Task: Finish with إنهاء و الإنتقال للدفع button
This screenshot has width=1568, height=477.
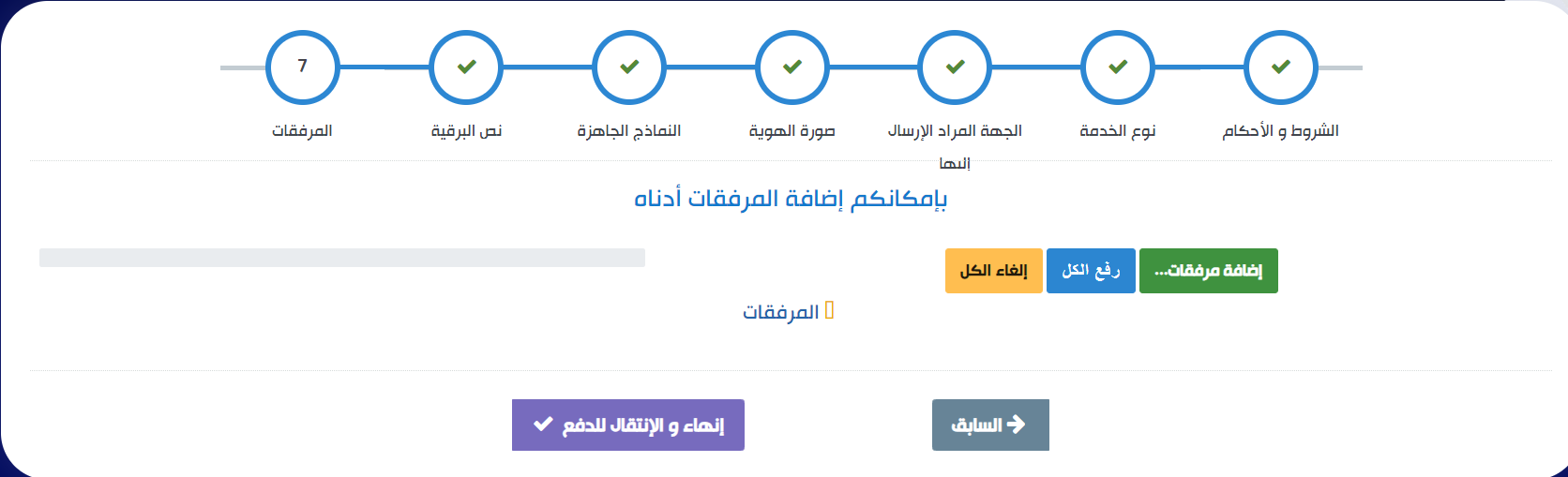Action: tap(627, 425)
